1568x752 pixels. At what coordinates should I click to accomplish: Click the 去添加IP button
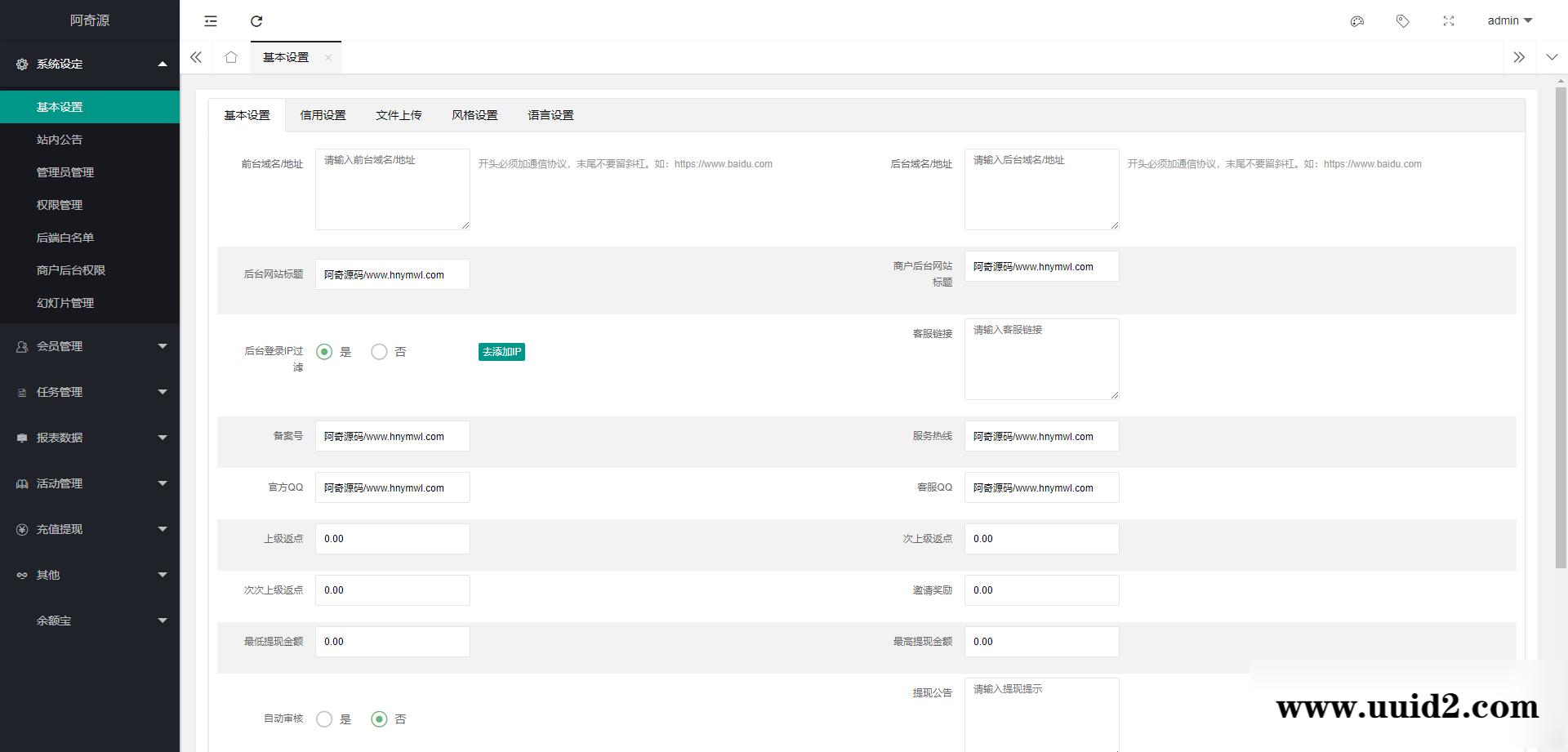501,352
